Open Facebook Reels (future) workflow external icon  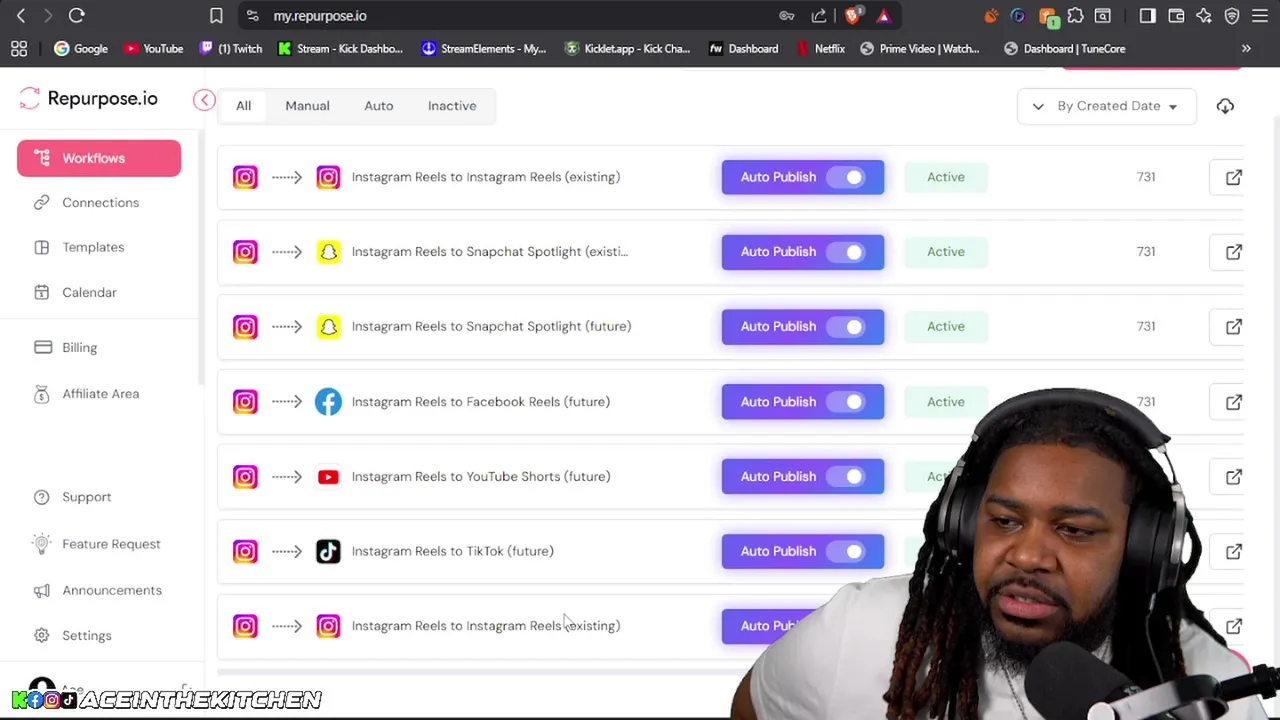tap(1234, 402)
